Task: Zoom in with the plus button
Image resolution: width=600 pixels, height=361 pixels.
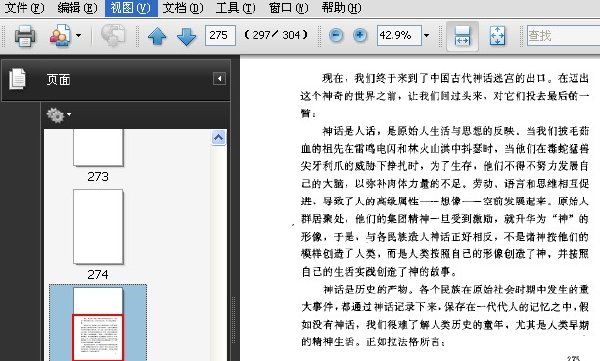Action: click(360, 36)
